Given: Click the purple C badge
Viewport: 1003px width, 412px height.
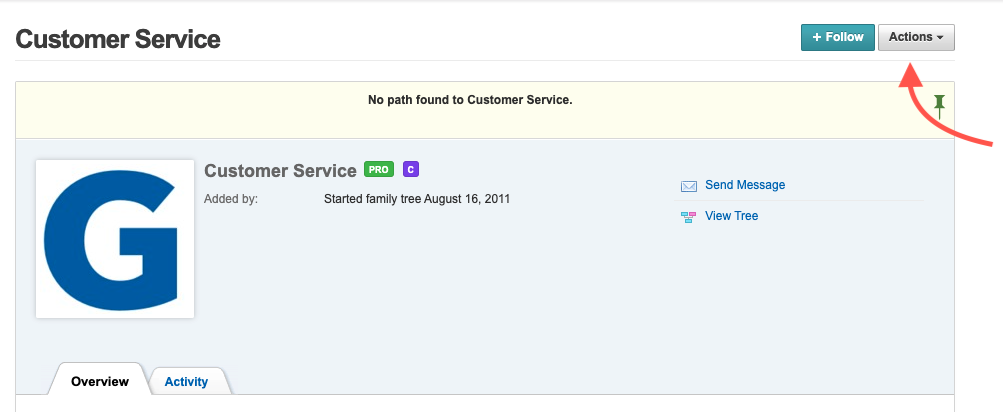Looking at the screenshot, I should coord(410,170).
